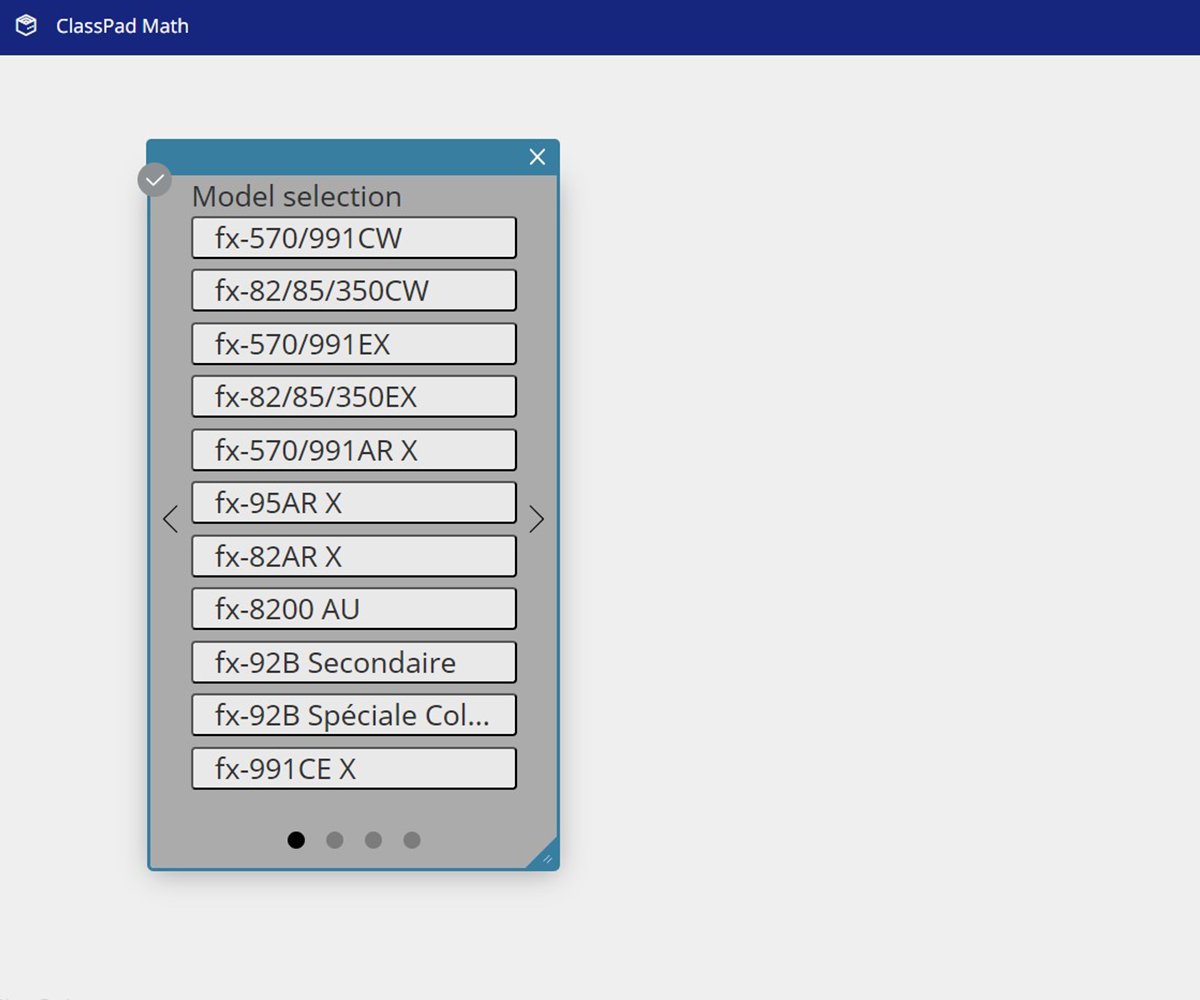
Task: Select the fourth page indicator dot
Action: click(412, 840)
